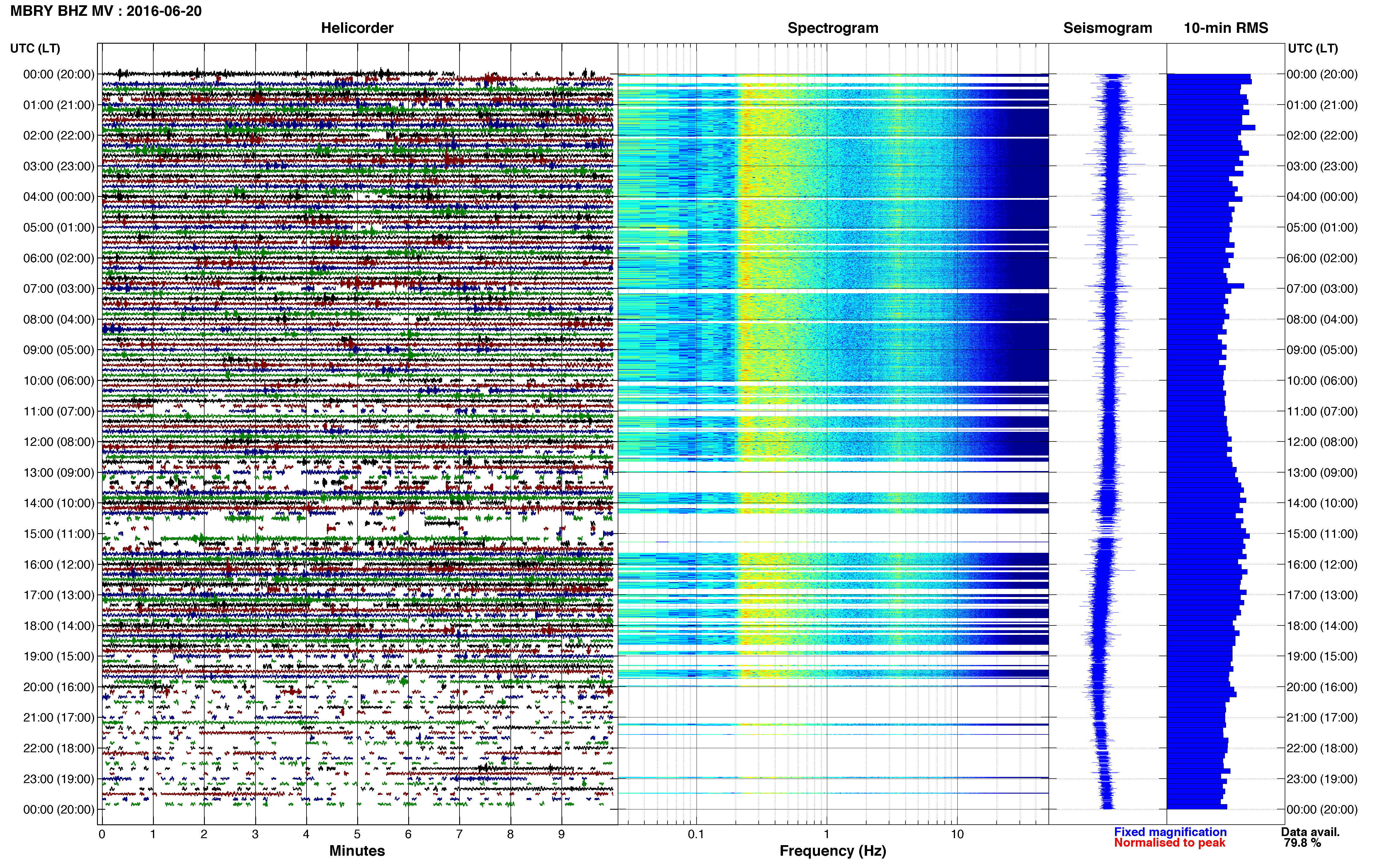Click 03:00 (23:00) label left of the helicorder
This screenshot has height=868, width=1389.
[x=59, y=166]
